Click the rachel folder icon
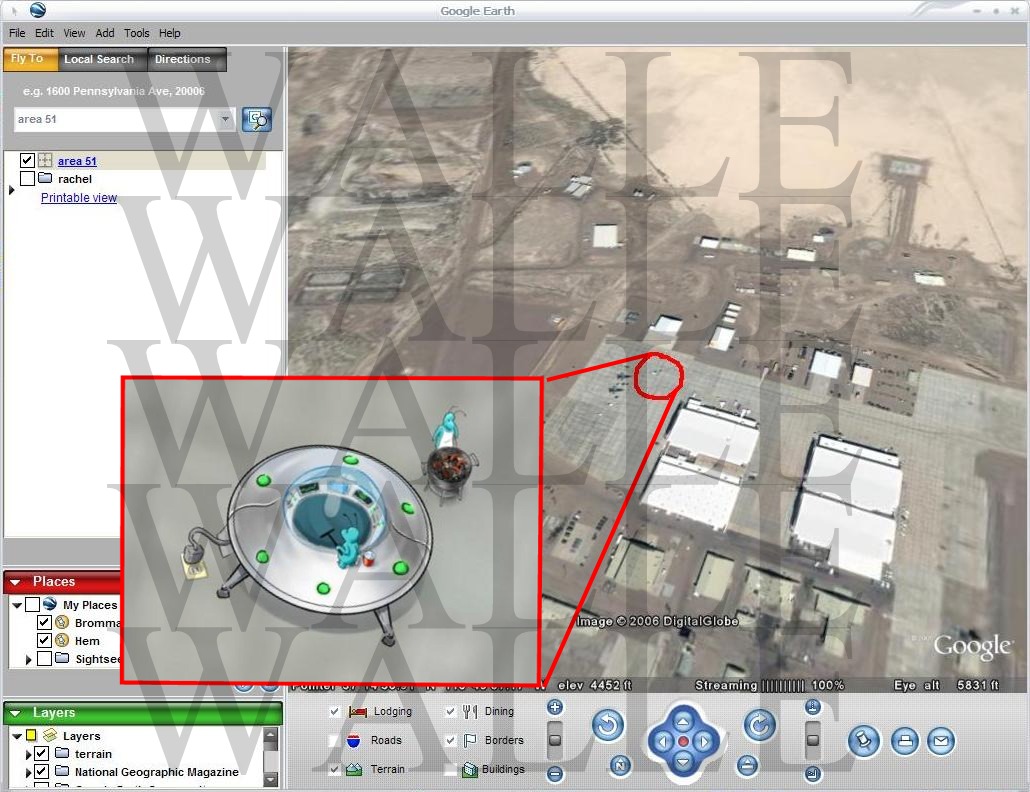The width and height of the screenshot is (1030, 792). [x=45, y=178]
